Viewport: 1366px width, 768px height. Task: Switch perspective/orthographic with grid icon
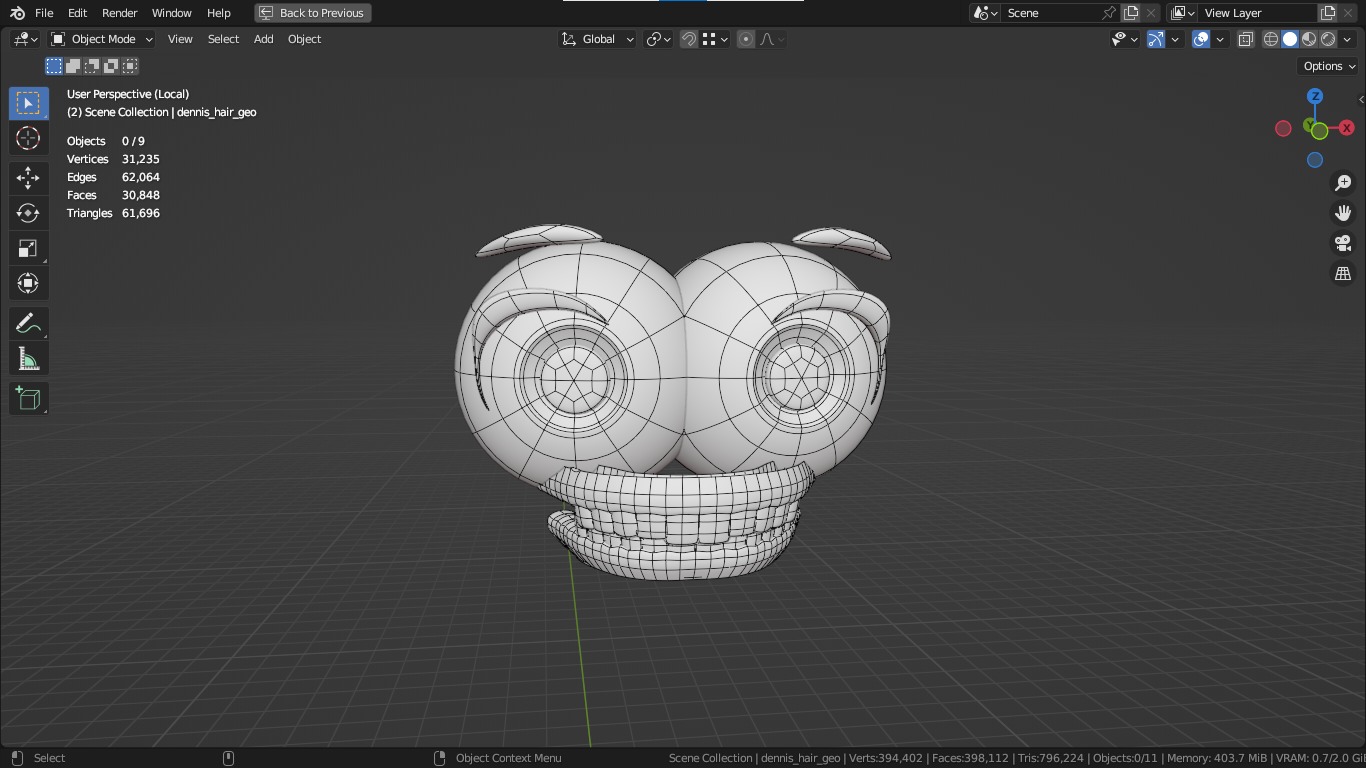click(1343, 273)
